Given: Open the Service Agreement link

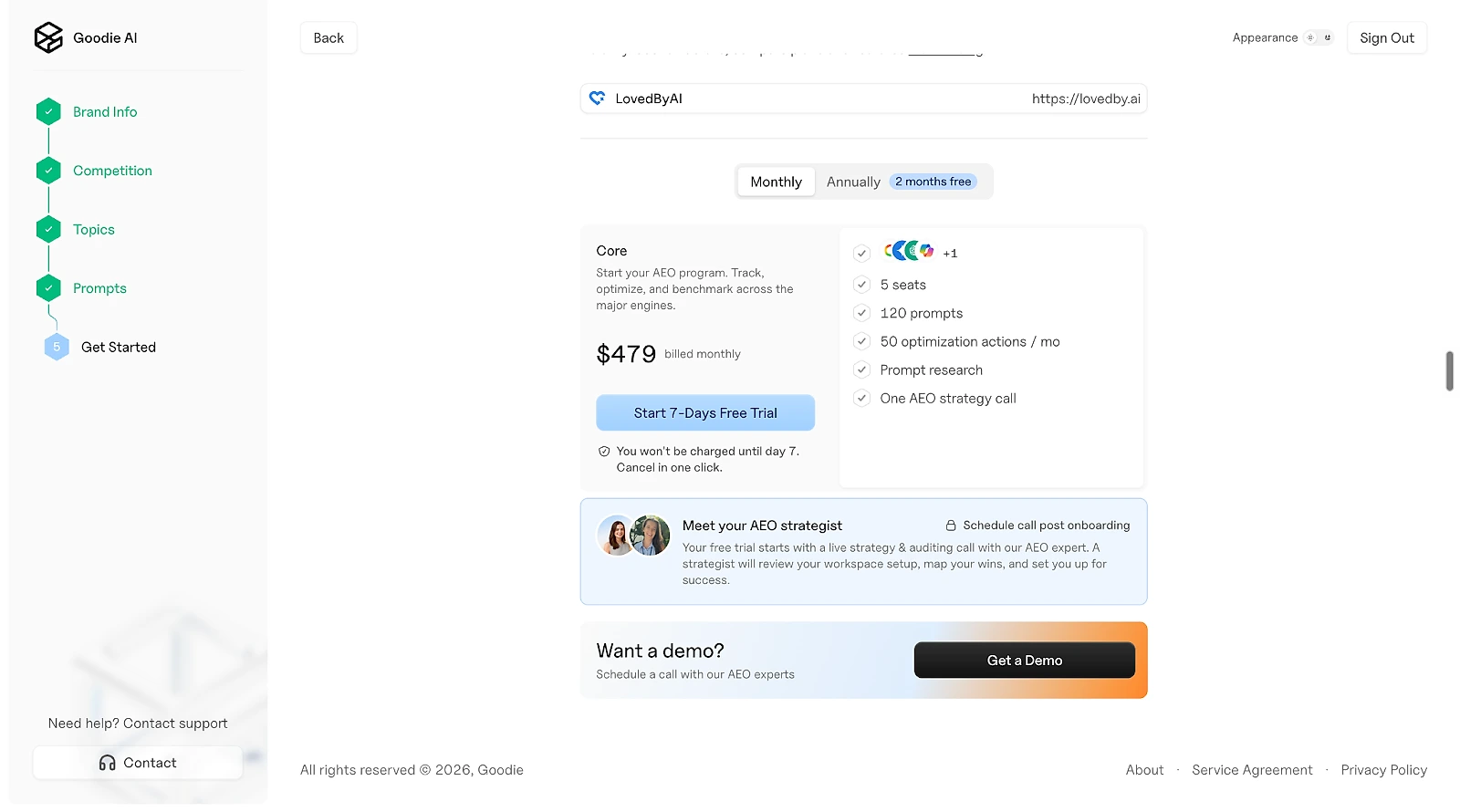Looking at the screenshot, I should [1252, 770].
